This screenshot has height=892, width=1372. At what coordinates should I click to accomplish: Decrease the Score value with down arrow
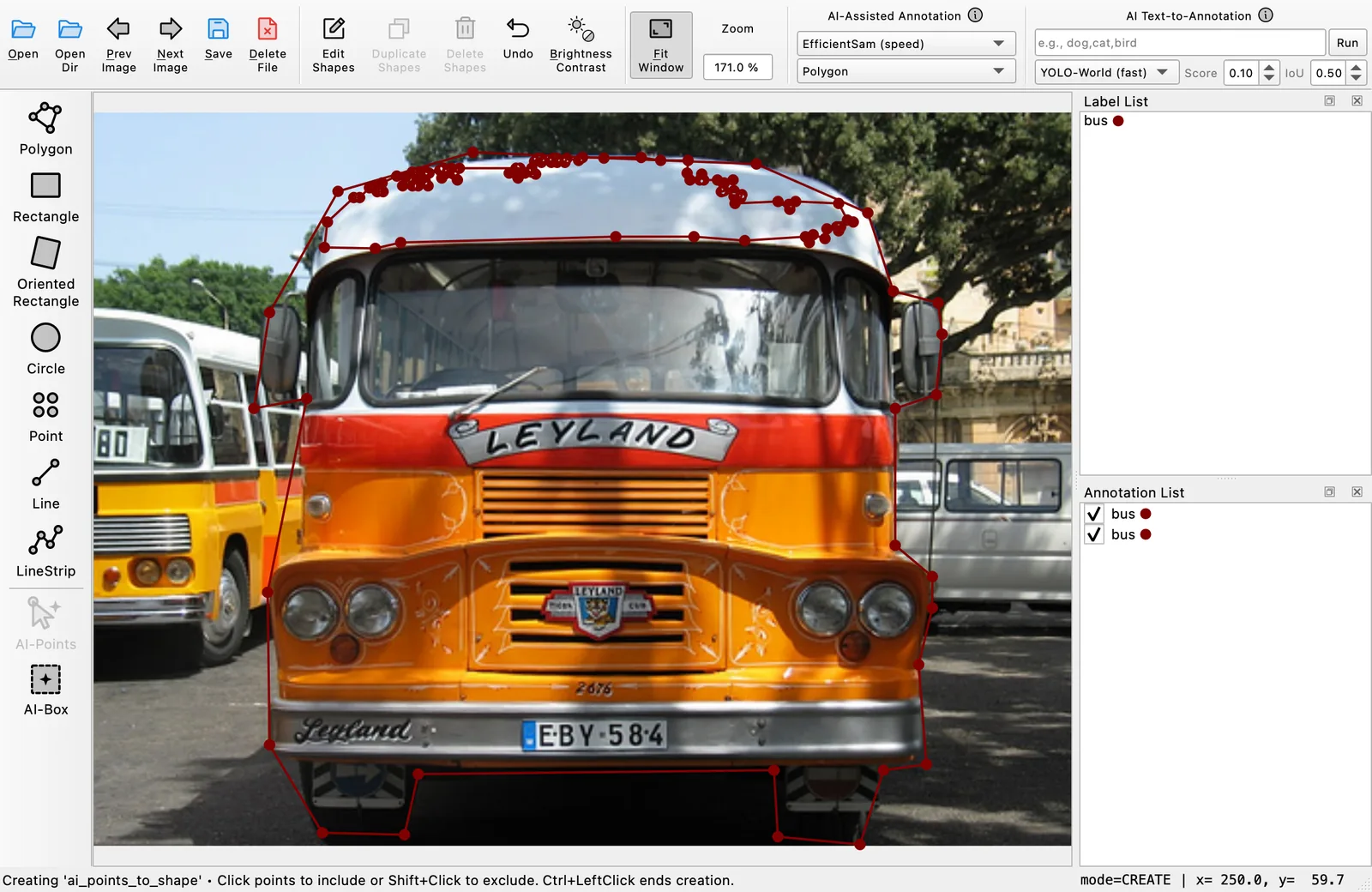click(1270, 79)
